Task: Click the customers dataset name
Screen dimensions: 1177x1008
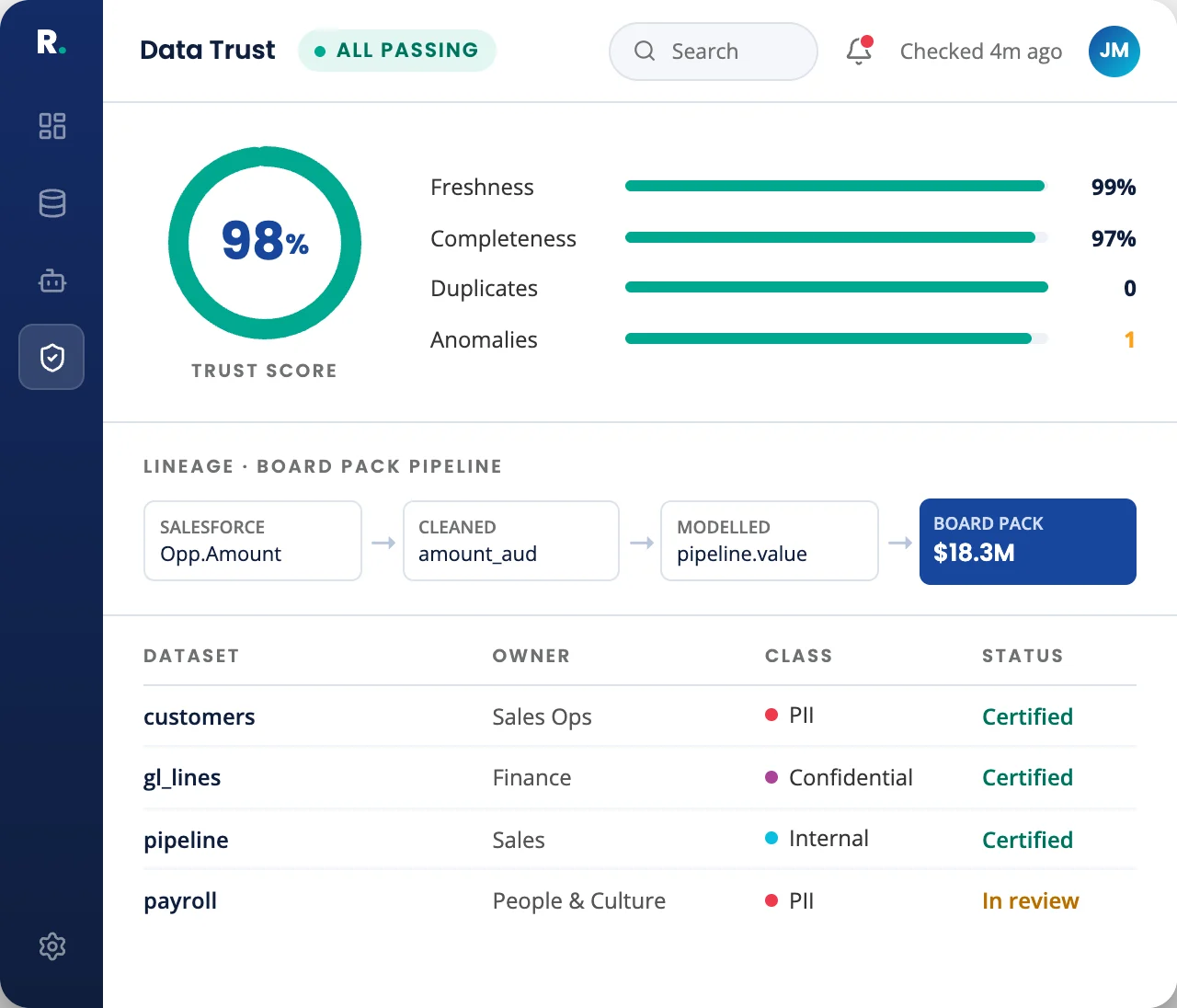Action: coord(200,716)
